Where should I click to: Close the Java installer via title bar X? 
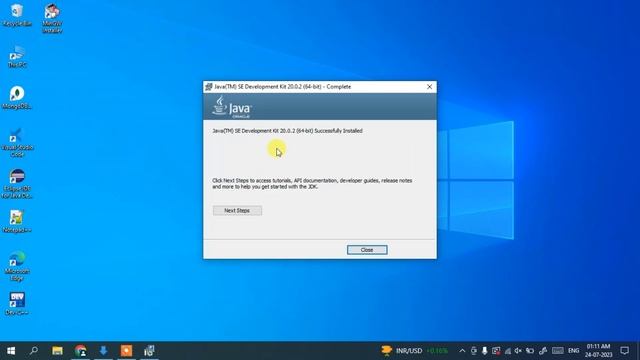pos(429,87)
